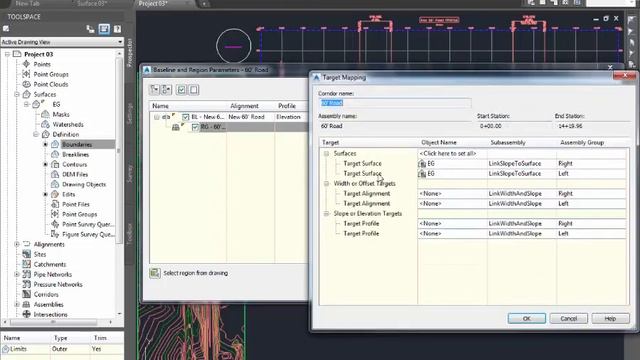This screenshot has height=360, width=640.
Task: Click the Points node icon in Prospector tree
Action: pyautogui.click(x=27, y=64)
